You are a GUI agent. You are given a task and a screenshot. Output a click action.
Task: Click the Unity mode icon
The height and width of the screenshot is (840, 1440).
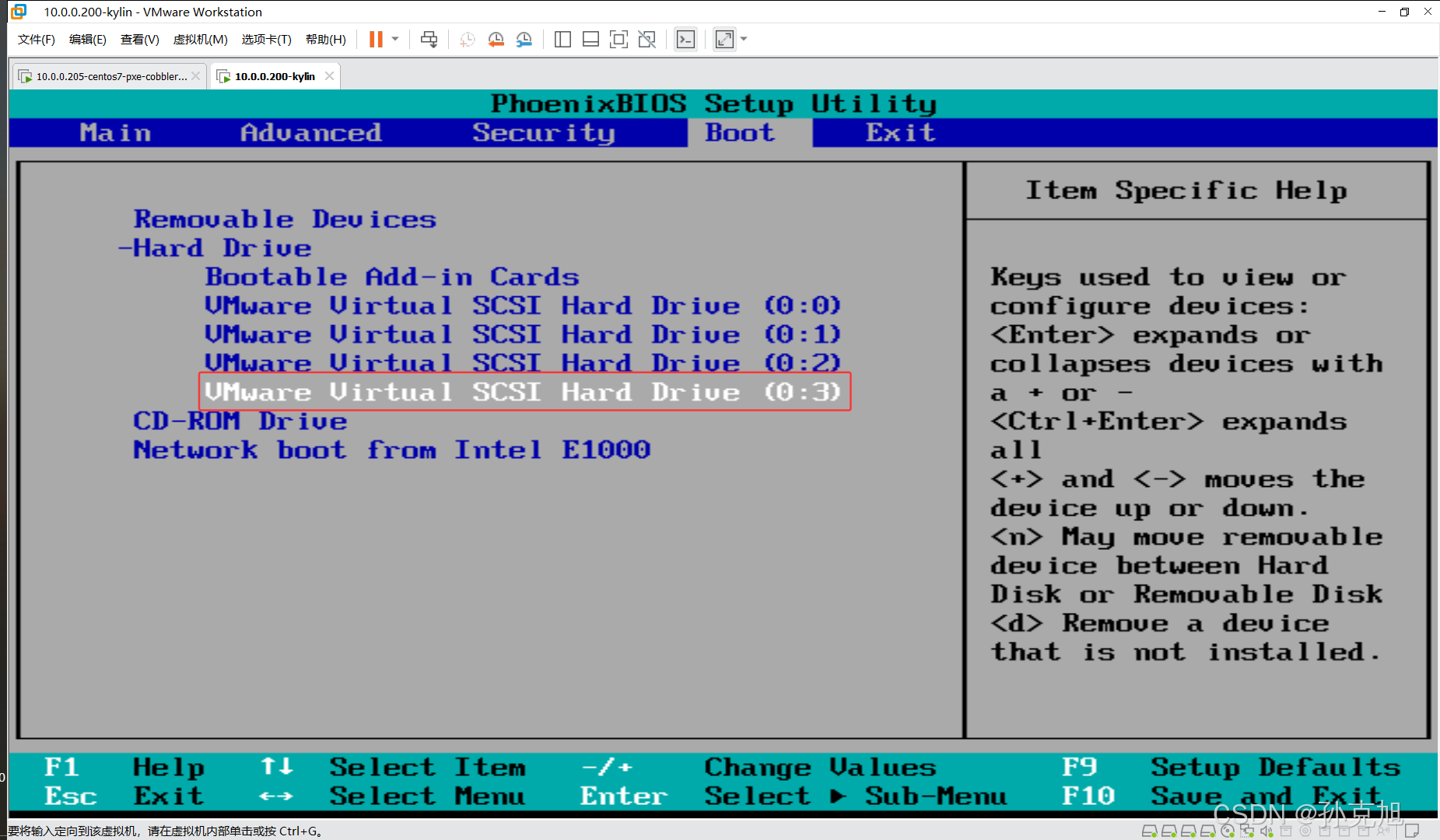pos(646,39)
